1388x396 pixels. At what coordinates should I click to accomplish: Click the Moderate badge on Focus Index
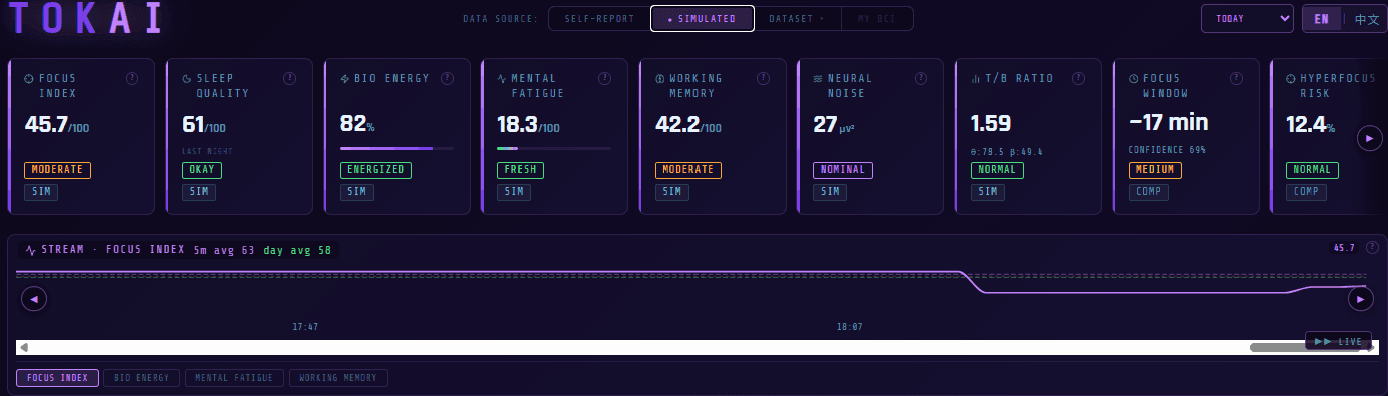pyautogui.click(x=57, y=170)
